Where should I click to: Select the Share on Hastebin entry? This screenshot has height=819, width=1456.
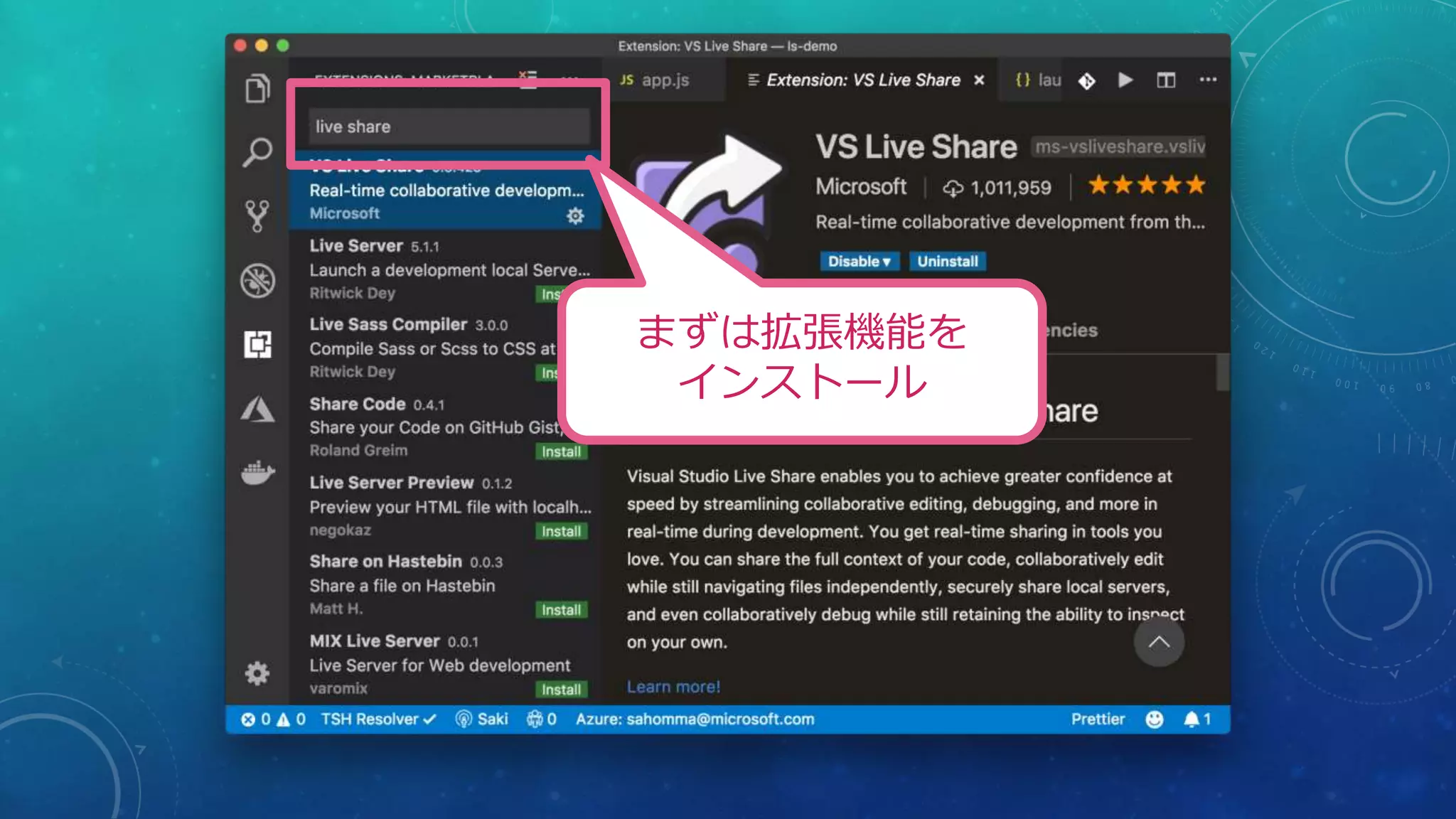click(445, 585)
